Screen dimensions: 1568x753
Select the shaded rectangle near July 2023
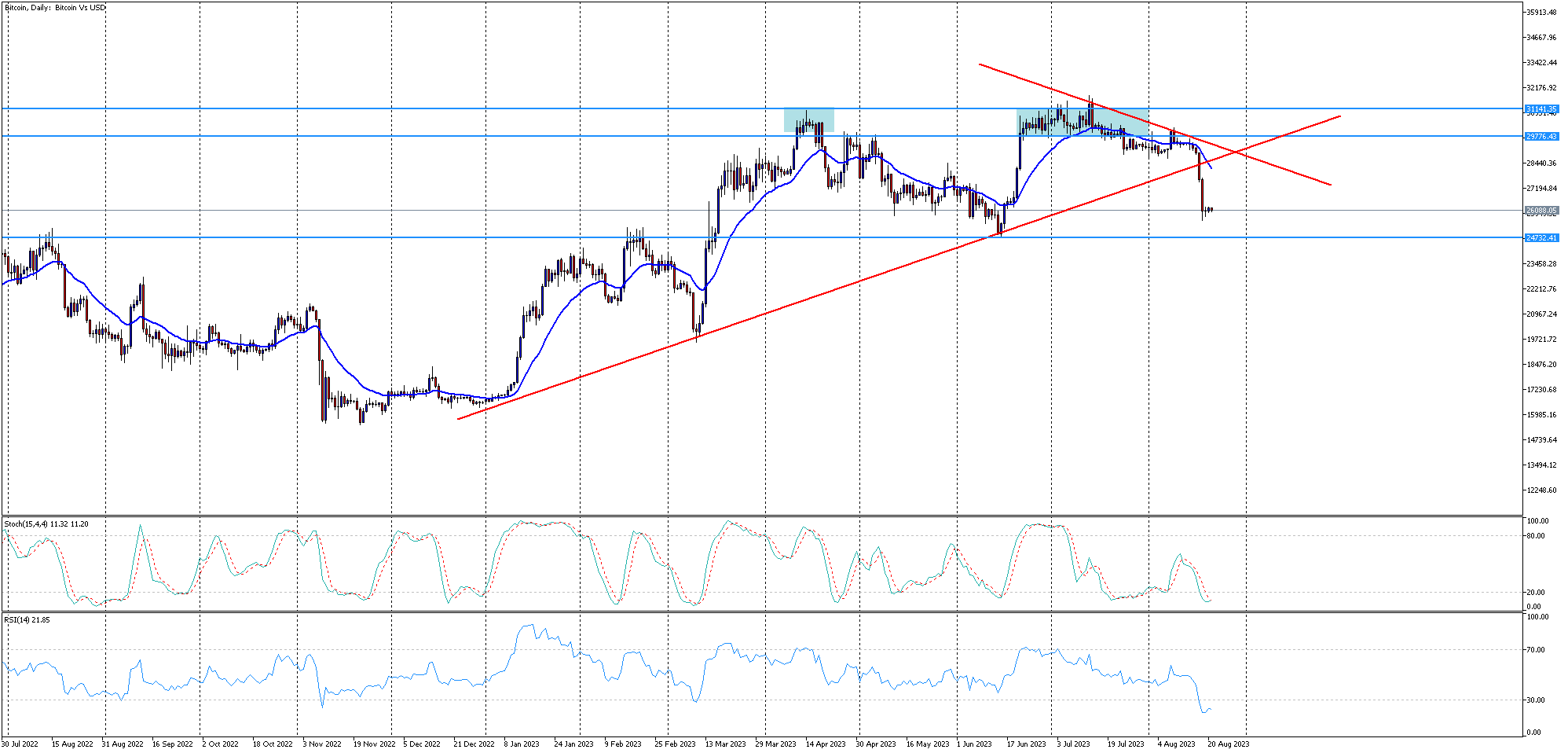[x=1082, y=122]
